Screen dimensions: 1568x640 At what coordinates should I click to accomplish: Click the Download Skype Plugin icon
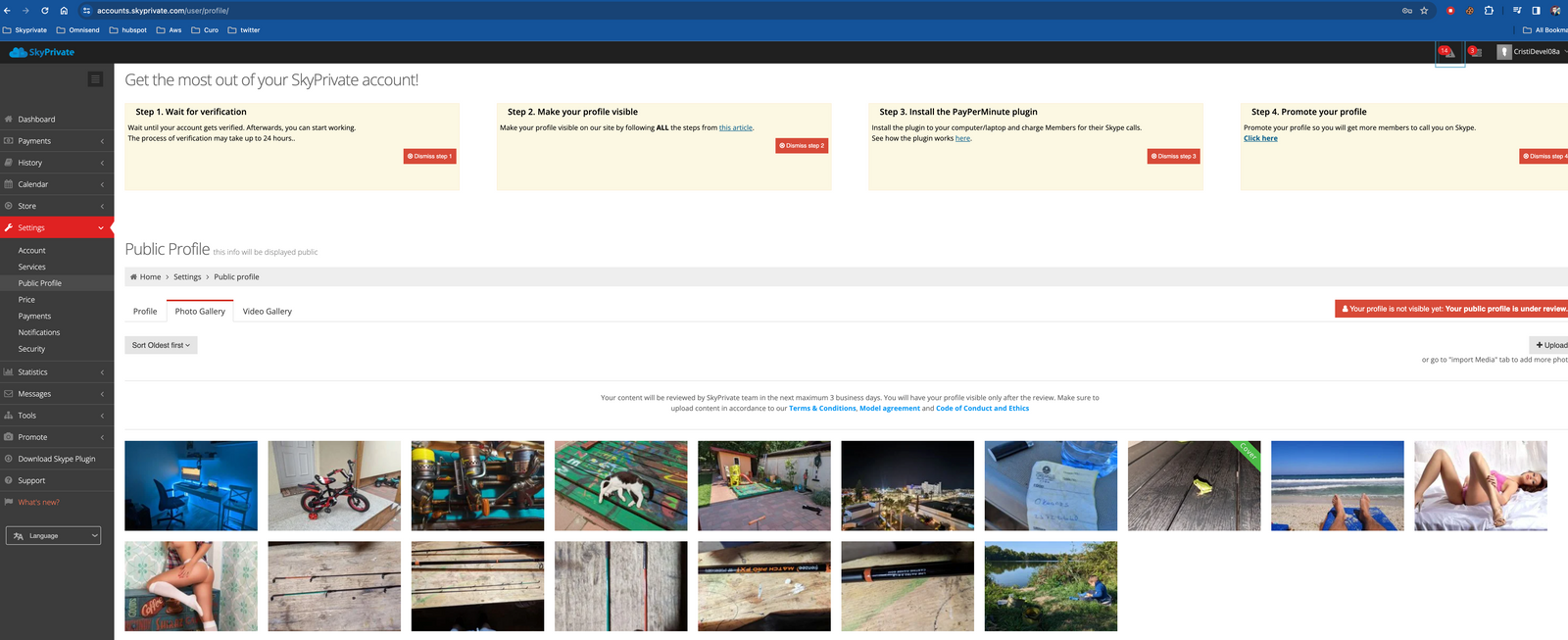pyautogui.click(x=9, y=459)
